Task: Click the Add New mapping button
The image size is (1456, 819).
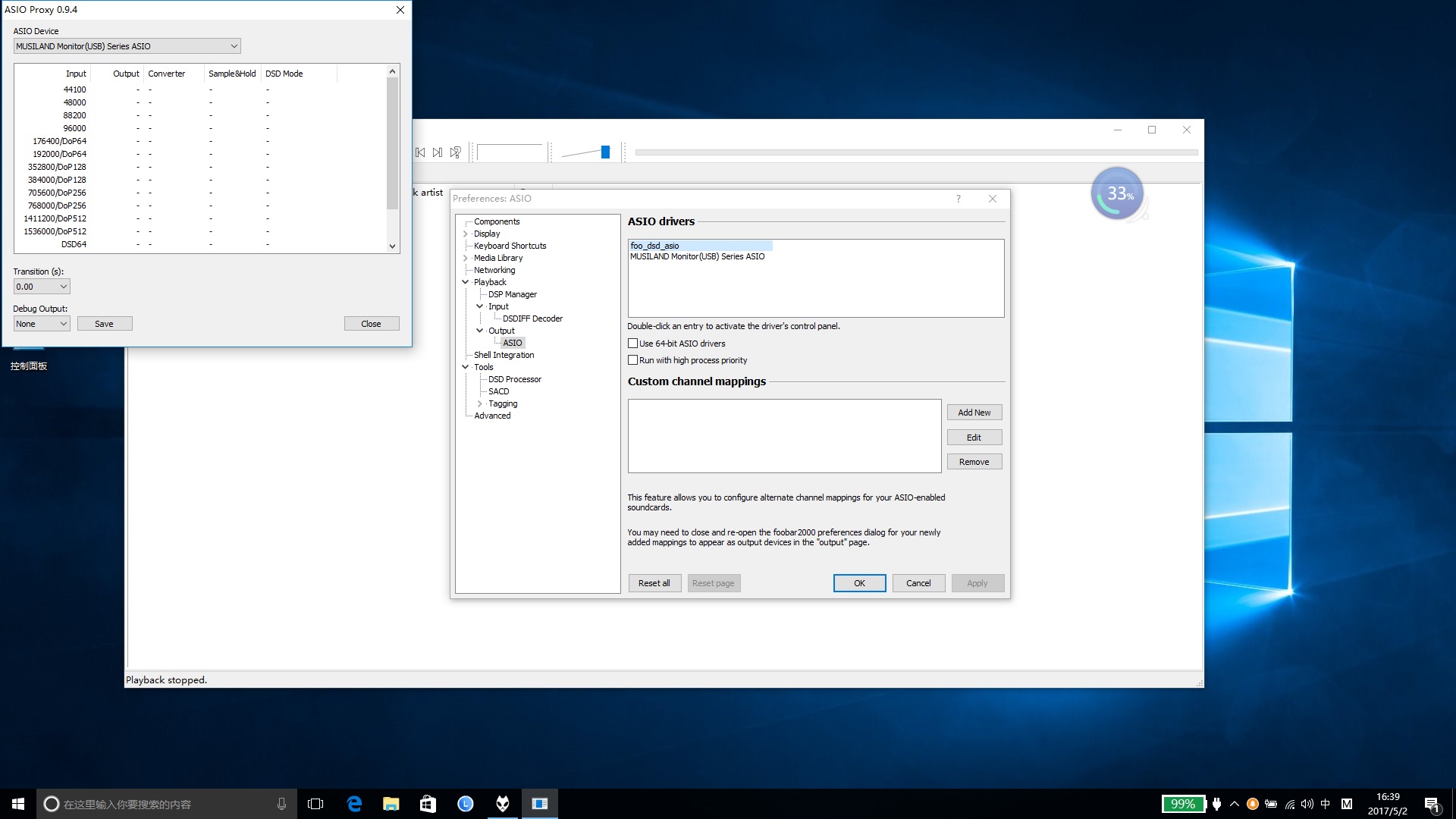Action: click(974, 413)
